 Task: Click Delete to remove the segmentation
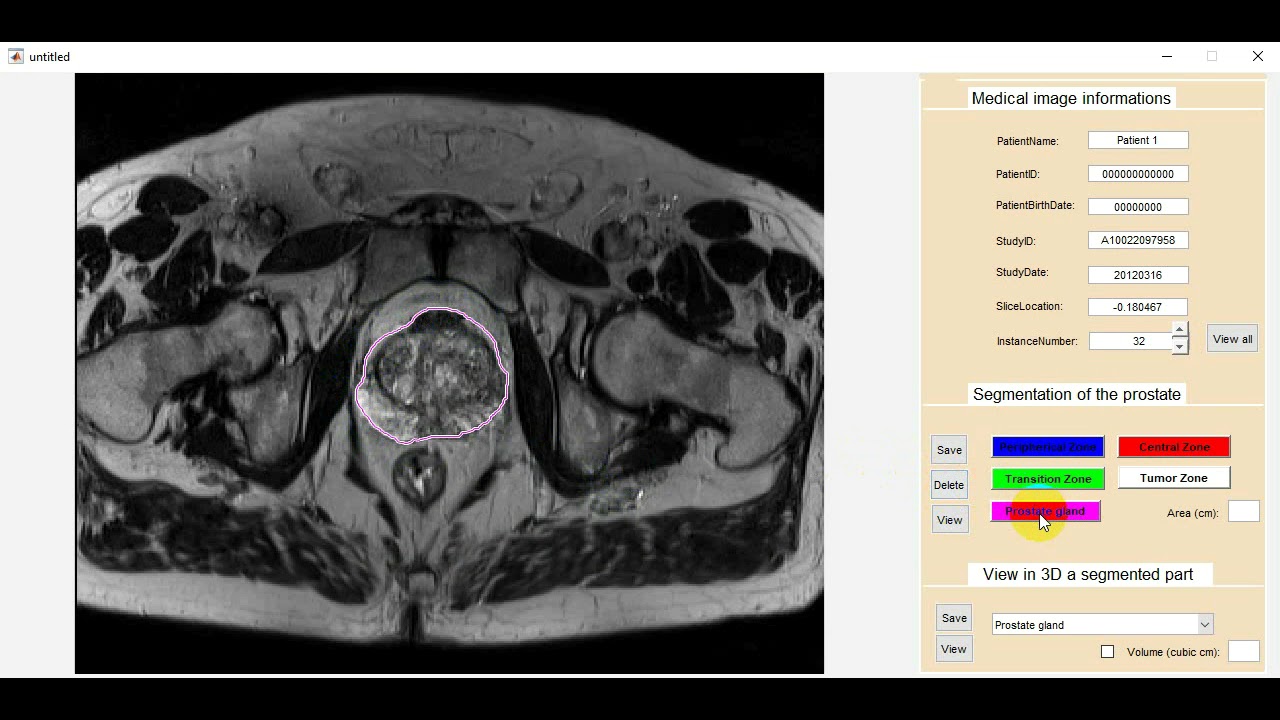point(949,485)
